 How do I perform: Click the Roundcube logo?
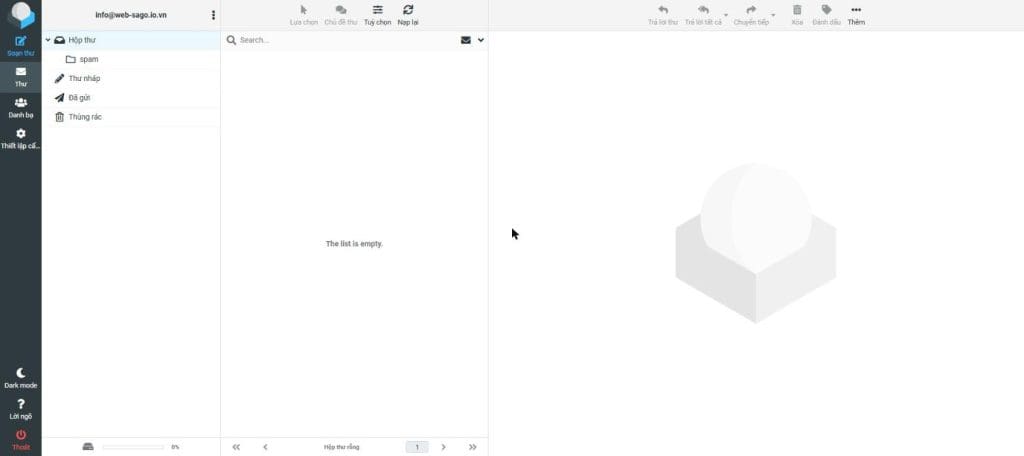[21, 14]
